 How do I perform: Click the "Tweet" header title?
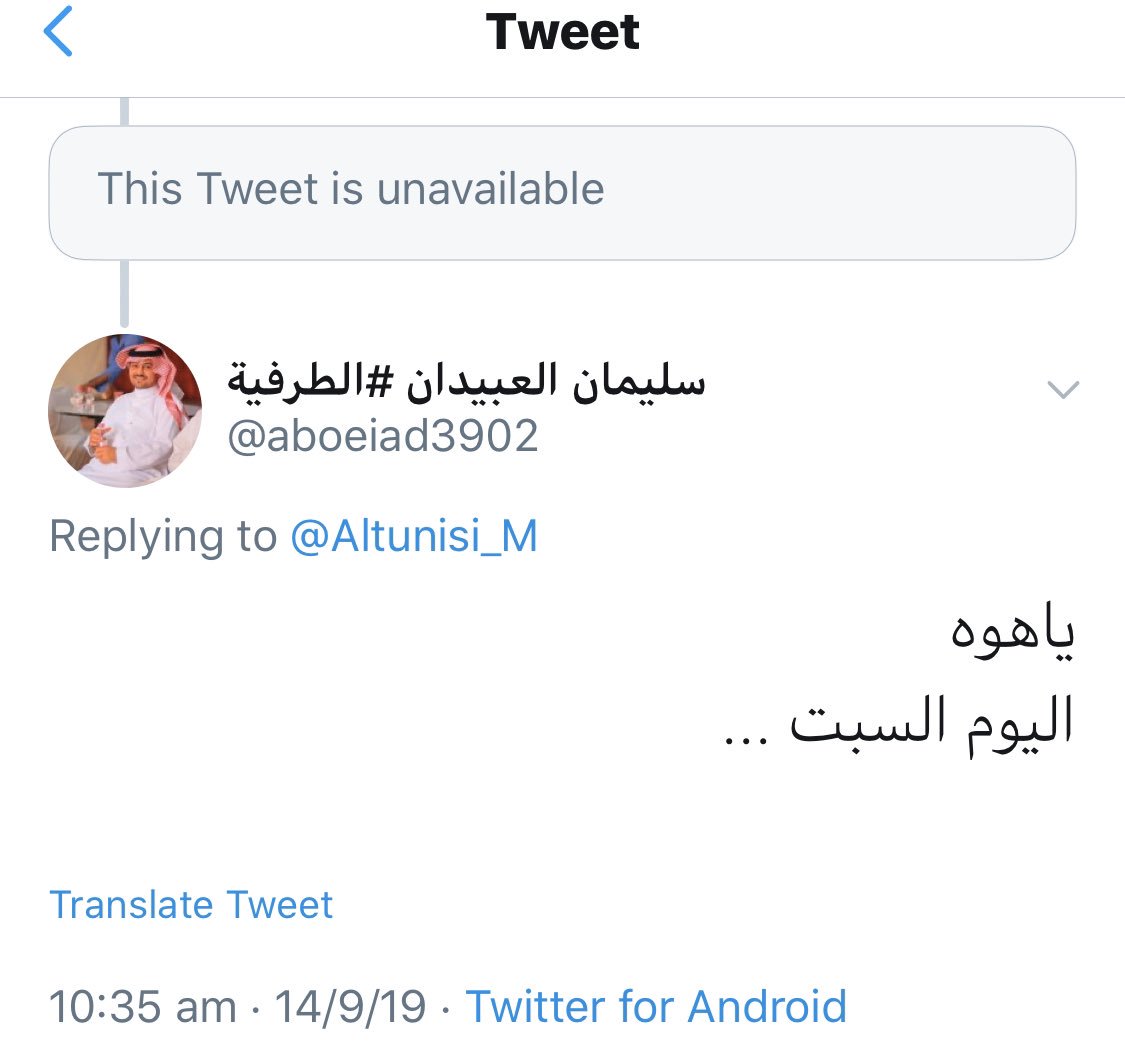(x=562, y=32)
